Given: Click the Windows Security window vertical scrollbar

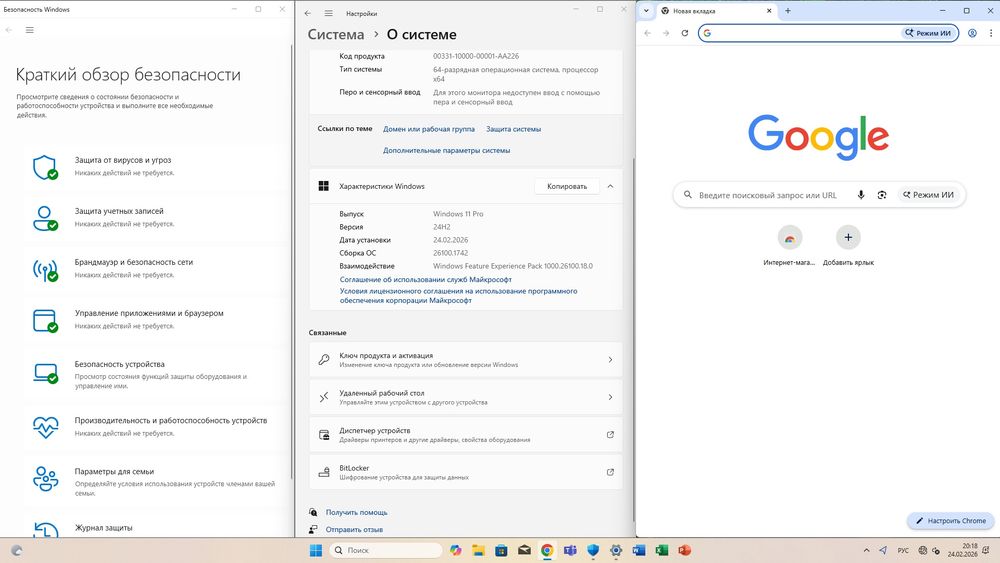Looking at the screenshot, I should [292, 261].
